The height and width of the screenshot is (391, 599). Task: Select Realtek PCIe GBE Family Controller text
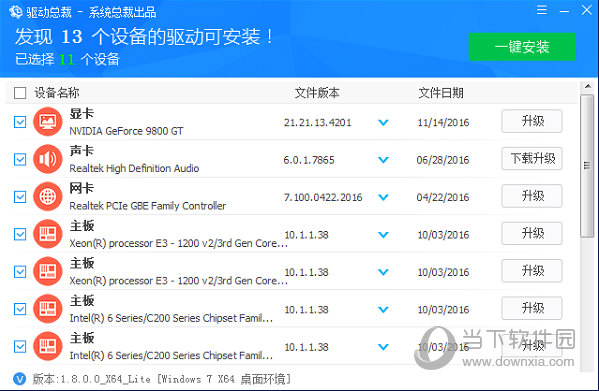click(x=147, y=206)
